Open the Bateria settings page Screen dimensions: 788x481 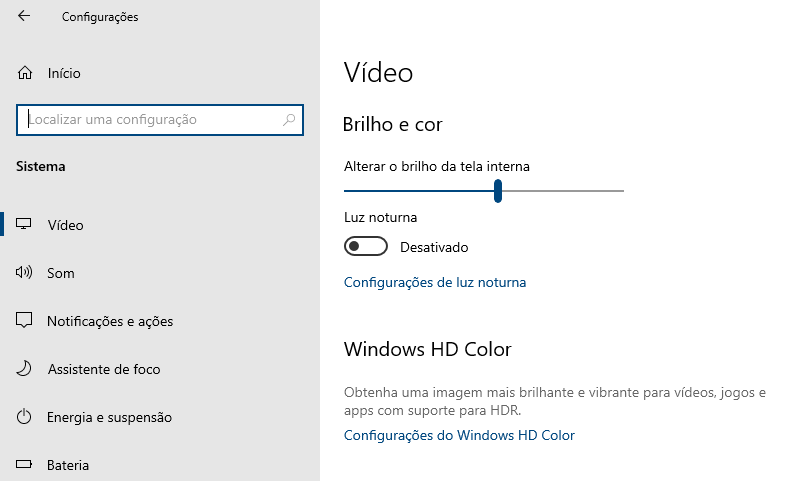click(68, 465)
